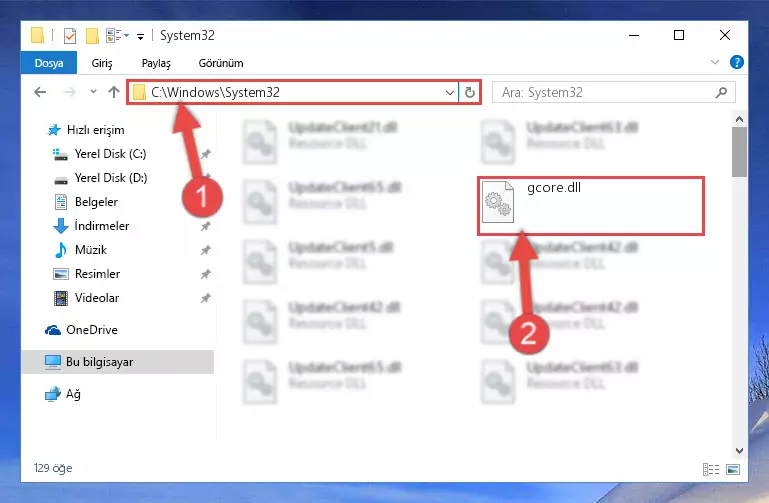Open İndirmeler in the sidebar
Screen dimensions: 769x503
pos(91,226)
